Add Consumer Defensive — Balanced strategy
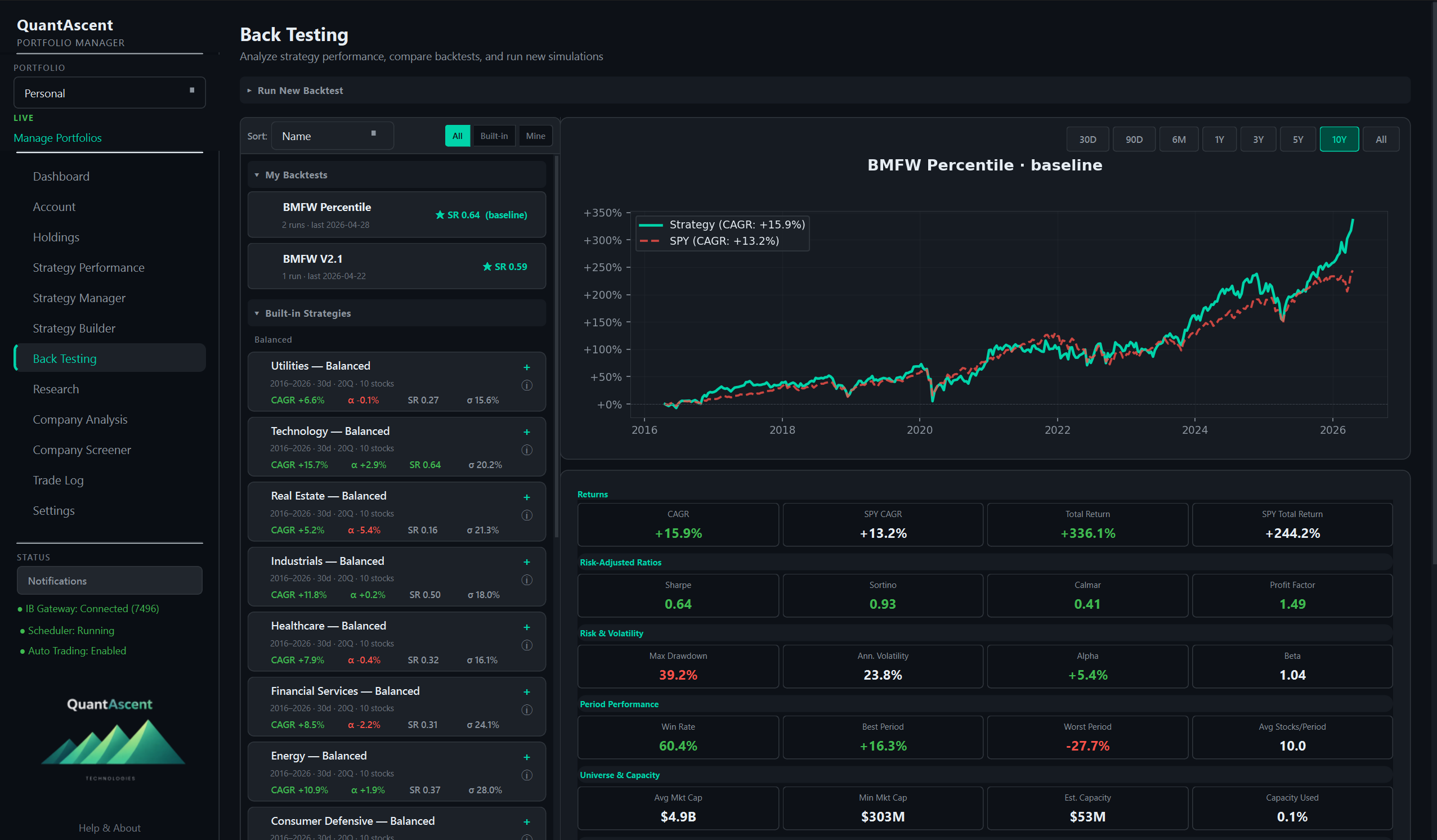 pos(527,823)
